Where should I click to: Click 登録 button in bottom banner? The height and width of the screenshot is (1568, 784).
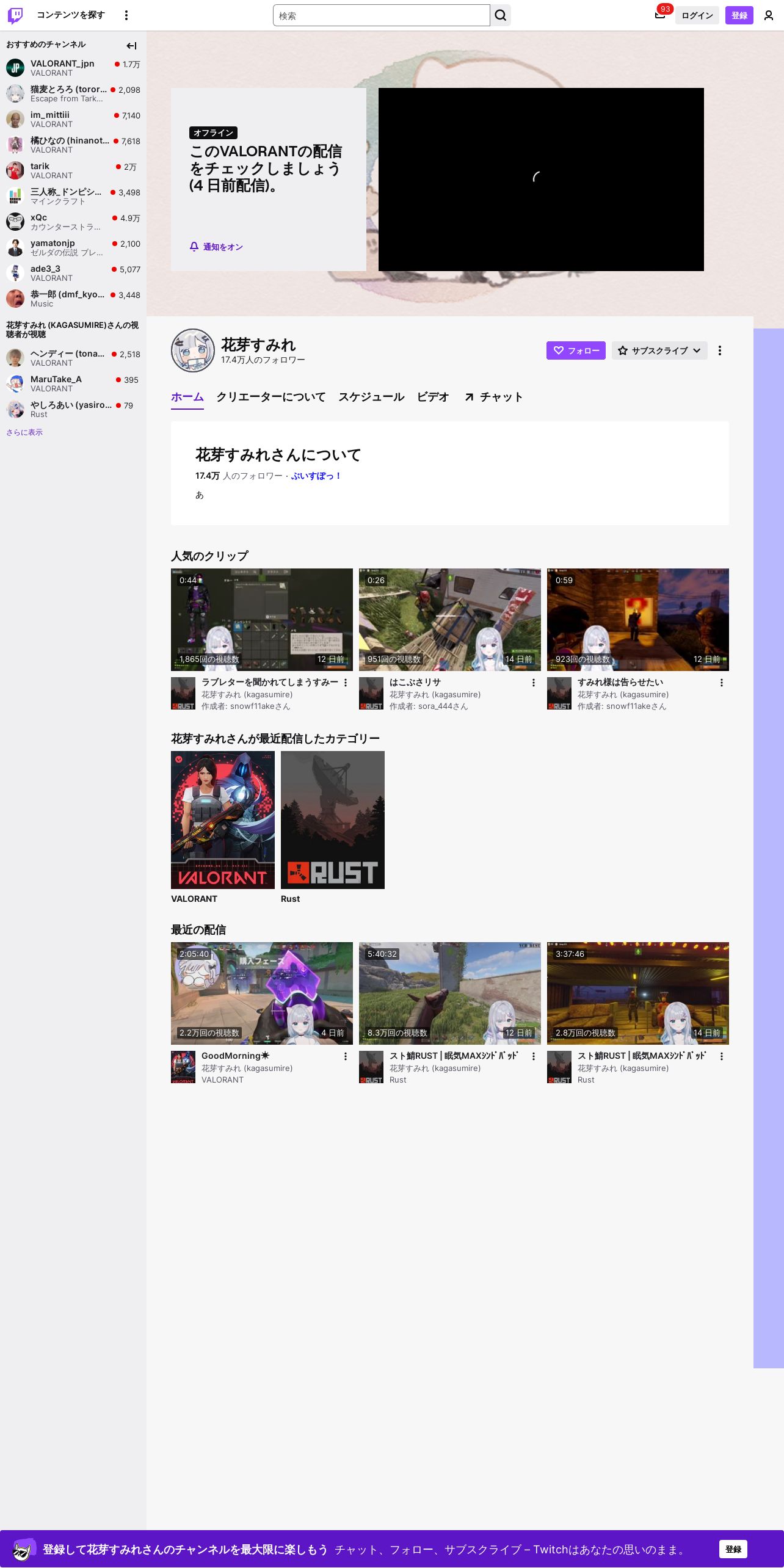[x=733, y=1549]
